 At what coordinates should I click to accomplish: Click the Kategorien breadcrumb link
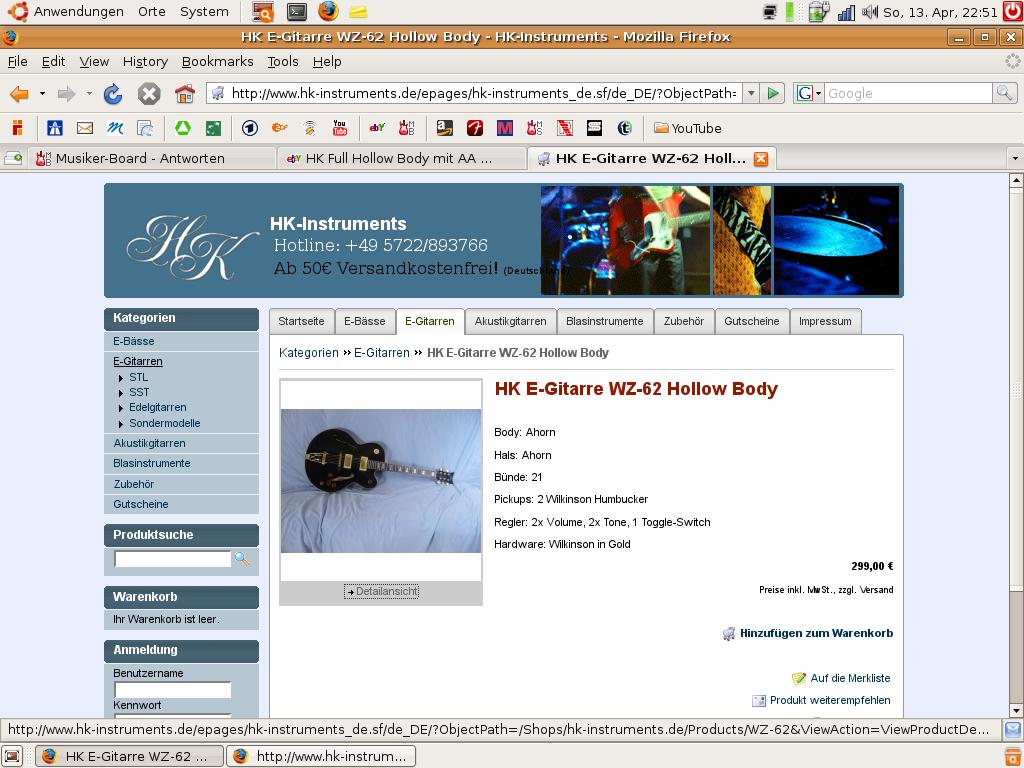tap(308, 353)
